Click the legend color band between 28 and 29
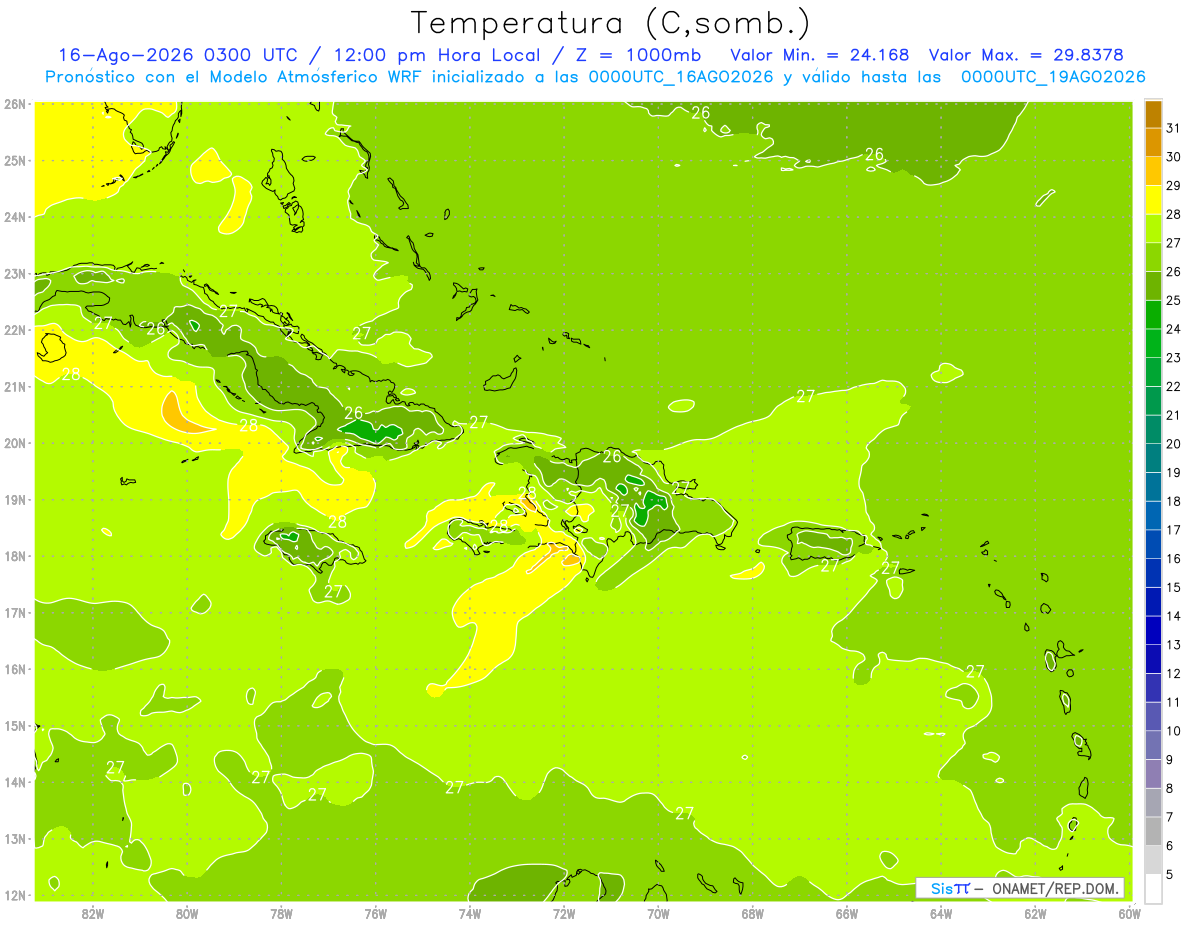The height and width of the screenshot is (927, 1200). [x=1153, y=199]
